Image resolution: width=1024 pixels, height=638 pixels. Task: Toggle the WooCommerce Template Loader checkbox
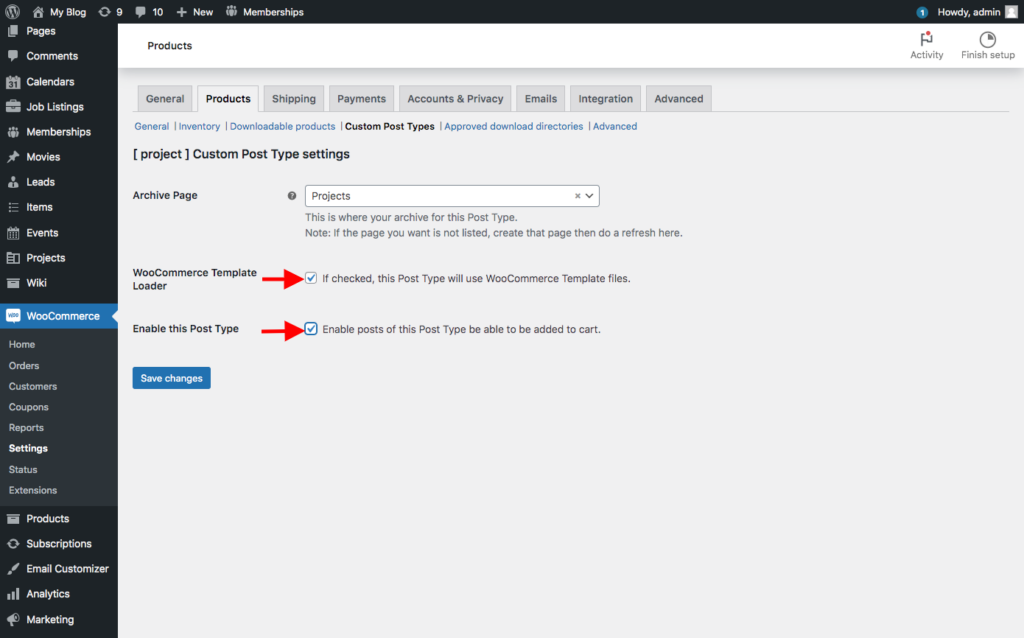tap(311, 278)
